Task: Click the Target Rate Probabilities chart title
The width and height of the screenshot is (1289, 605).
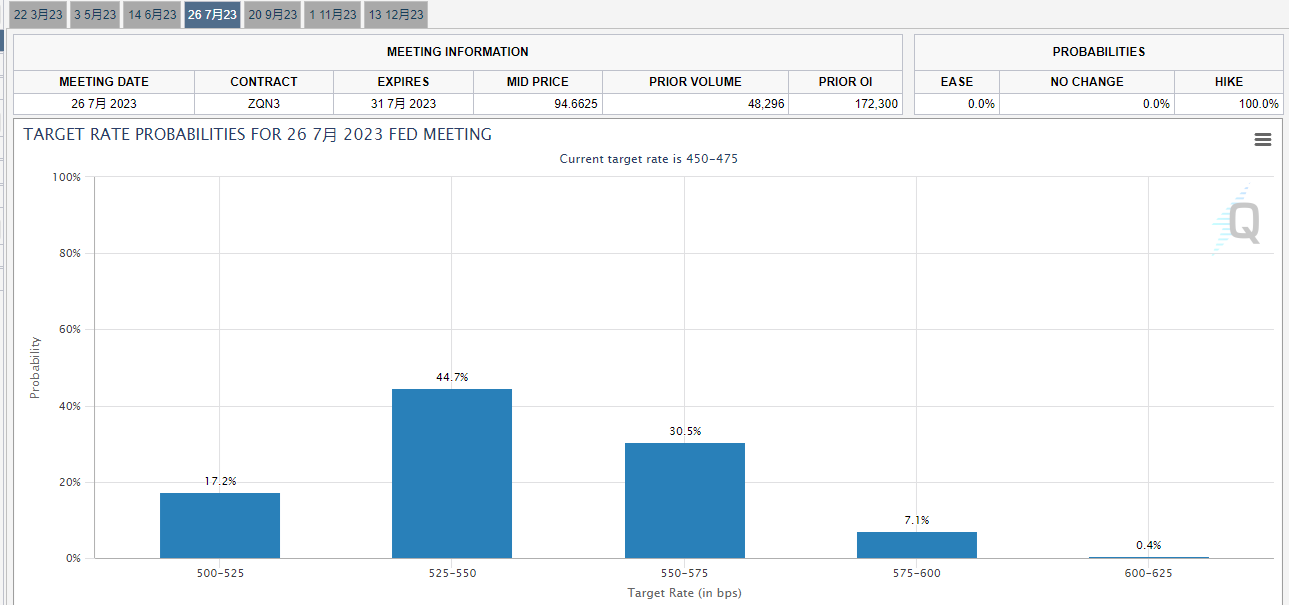Action: point(258,134)
